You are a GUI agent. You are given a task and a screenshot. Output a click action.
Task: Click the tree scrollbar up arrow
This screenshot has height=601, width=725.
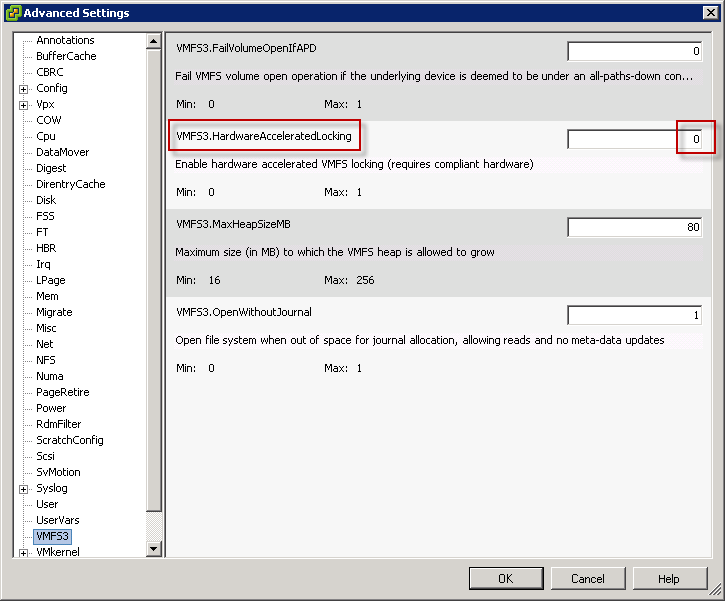click(153, 41)
